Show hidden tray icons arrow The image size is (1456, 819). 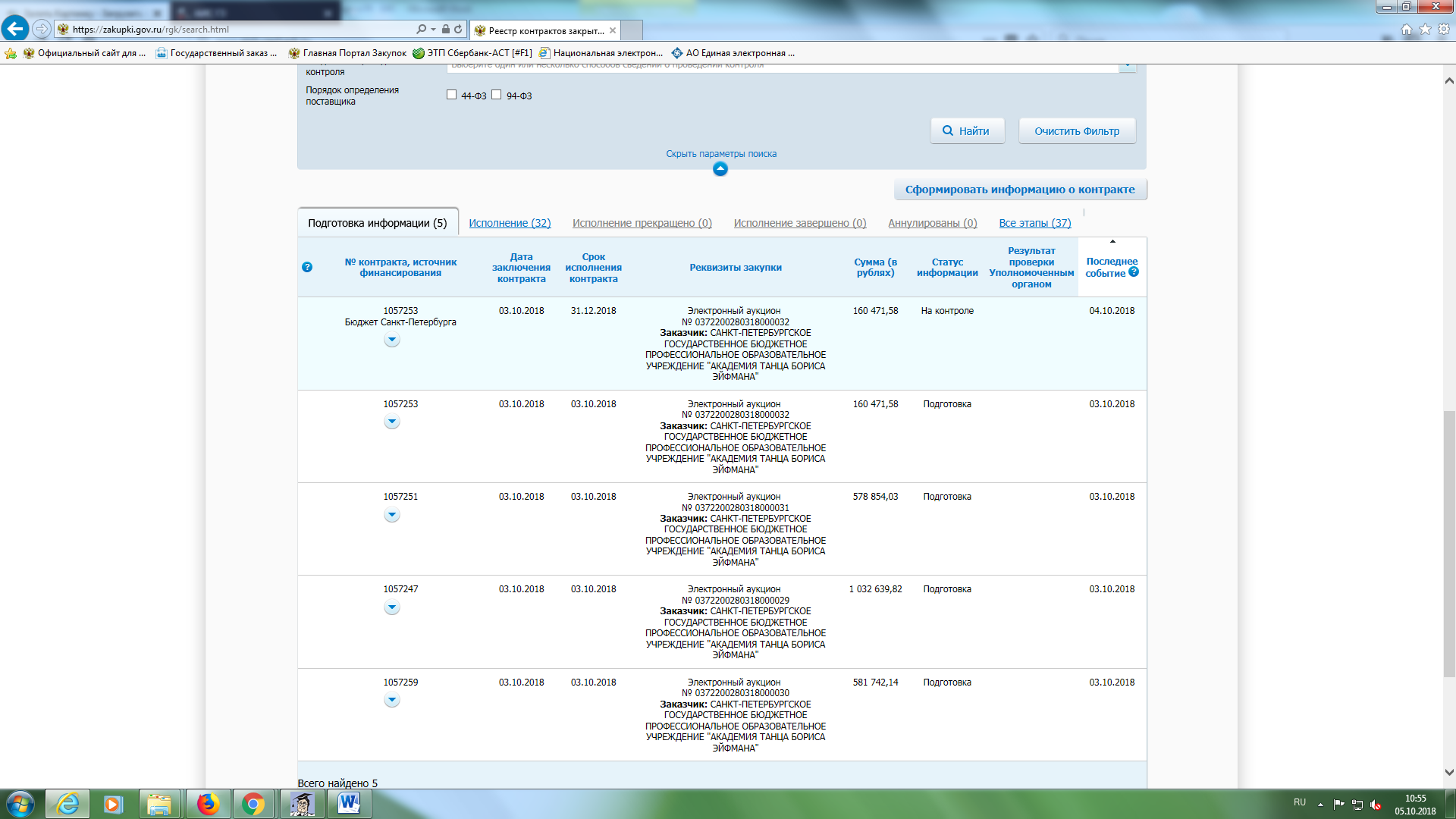tap(1320, 805)
